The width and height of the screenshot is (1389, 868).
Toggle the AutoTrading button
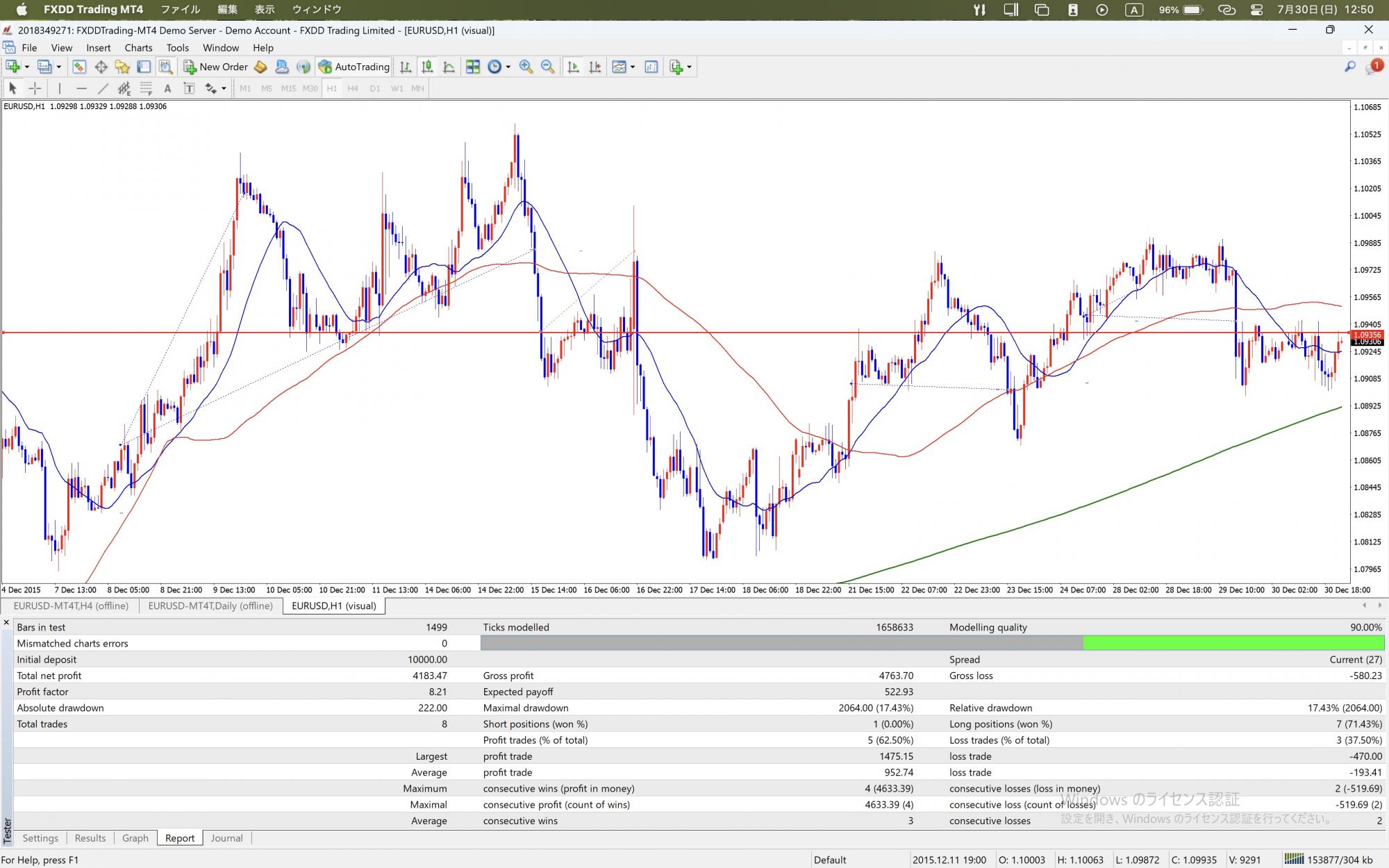(x=354, y=67)
